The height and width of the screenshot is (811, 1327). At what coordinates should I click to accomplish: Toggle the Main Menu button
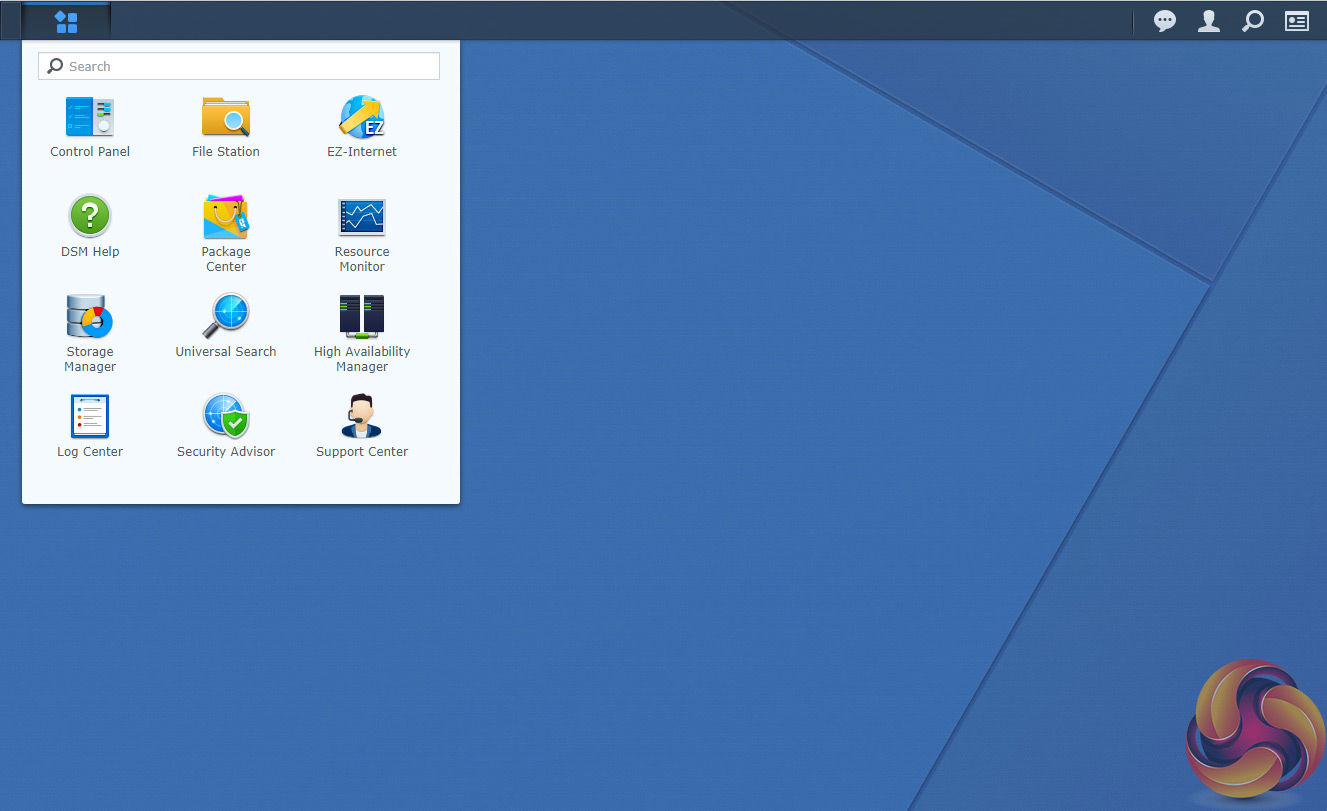(x=66, y=21)
